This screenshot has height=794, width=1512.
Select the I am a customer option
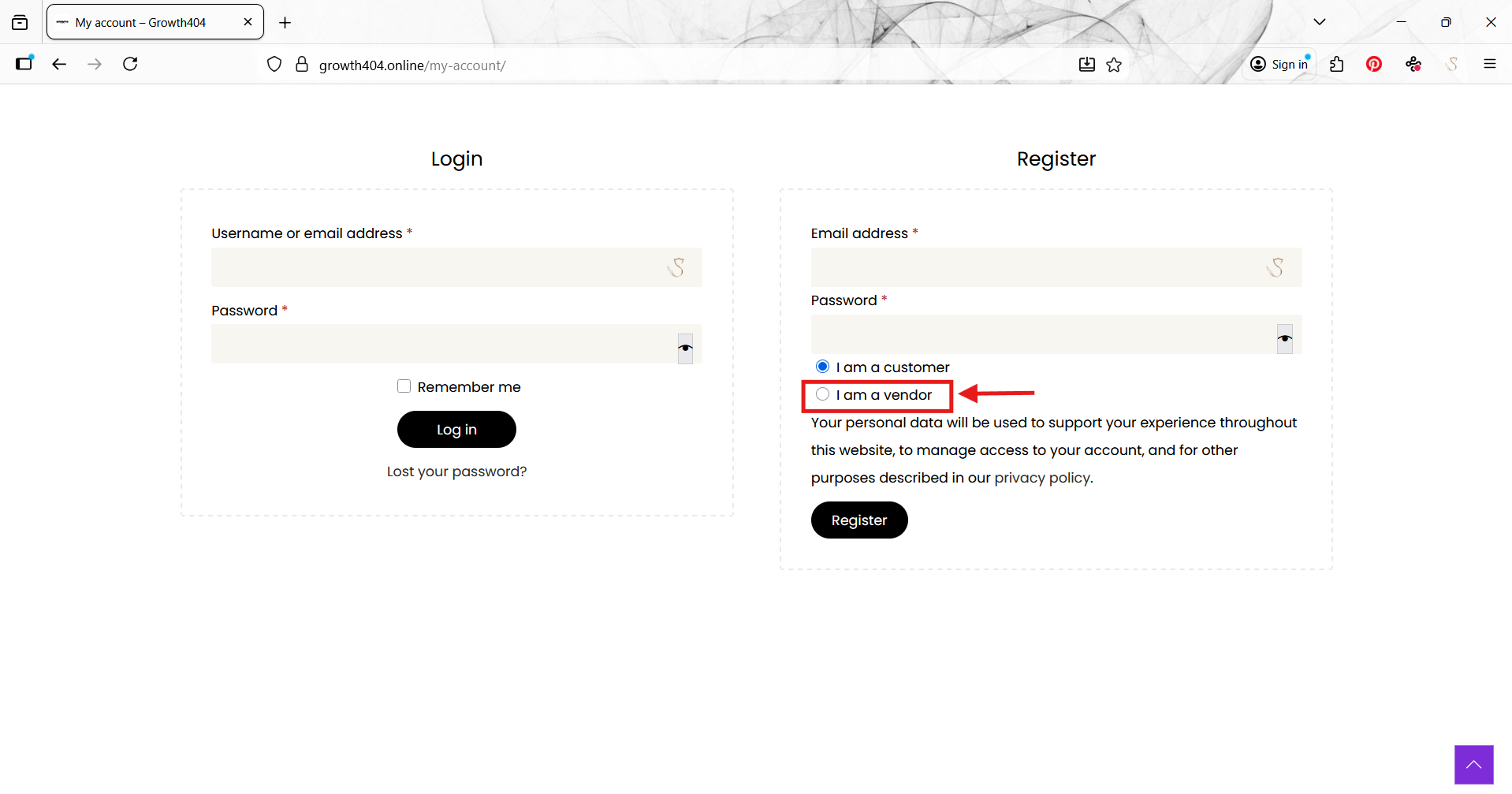822,367
